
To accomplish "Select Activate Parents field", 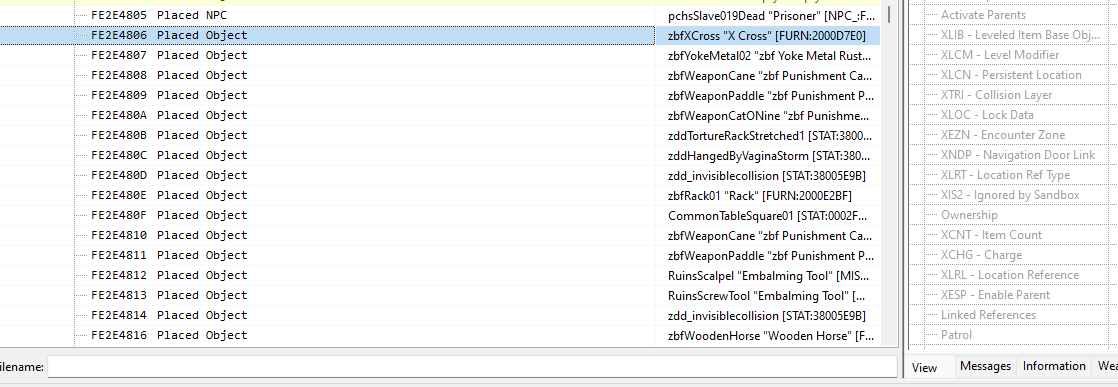I will click(983, 15).
